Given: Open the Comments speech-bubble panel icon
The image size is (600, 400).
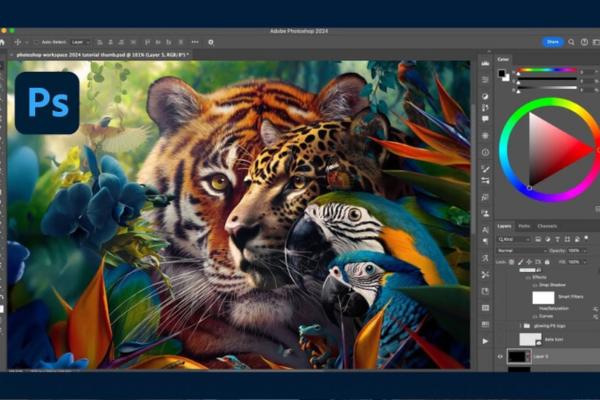Looking at the screenshot, I should pos(485,119).
